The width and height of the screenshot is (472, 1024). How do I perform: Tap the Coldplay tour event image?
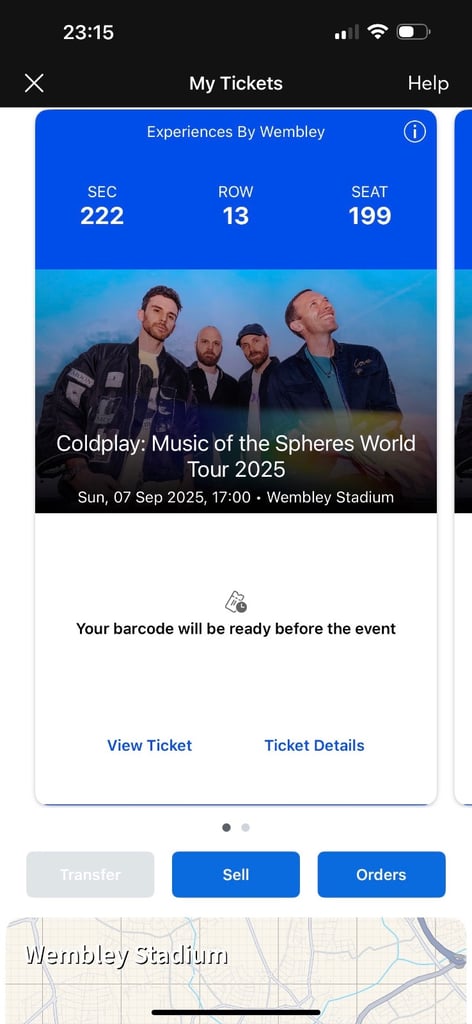236,391
